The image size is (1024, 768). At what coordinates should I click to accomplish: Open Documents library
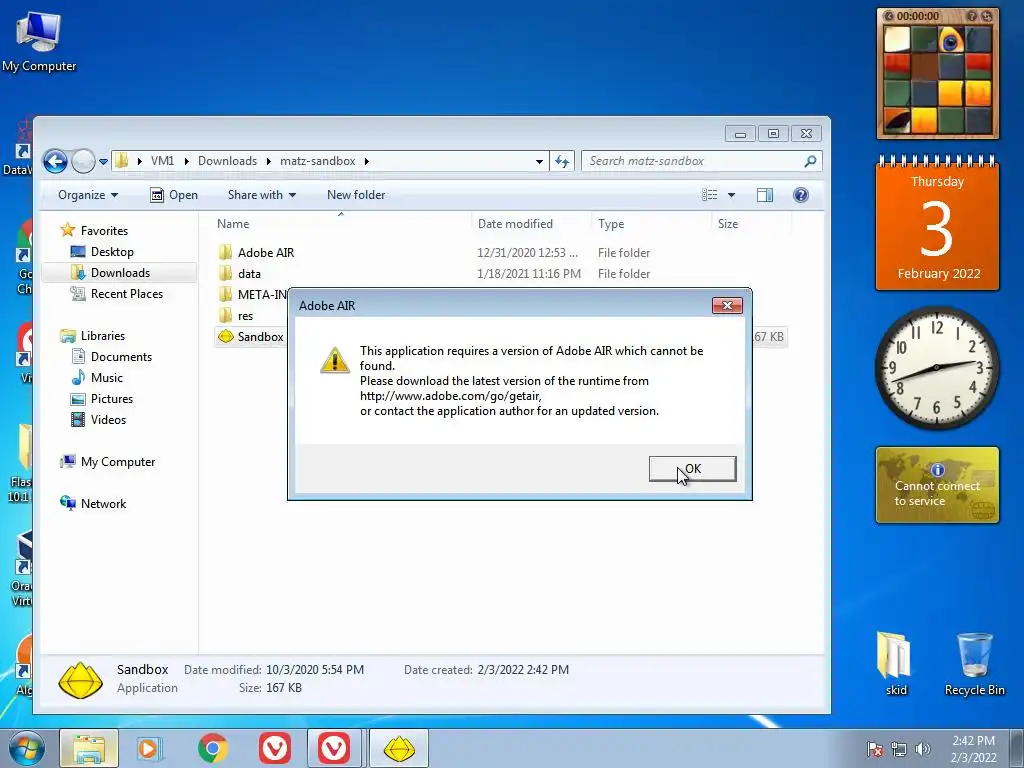point(121,357)
